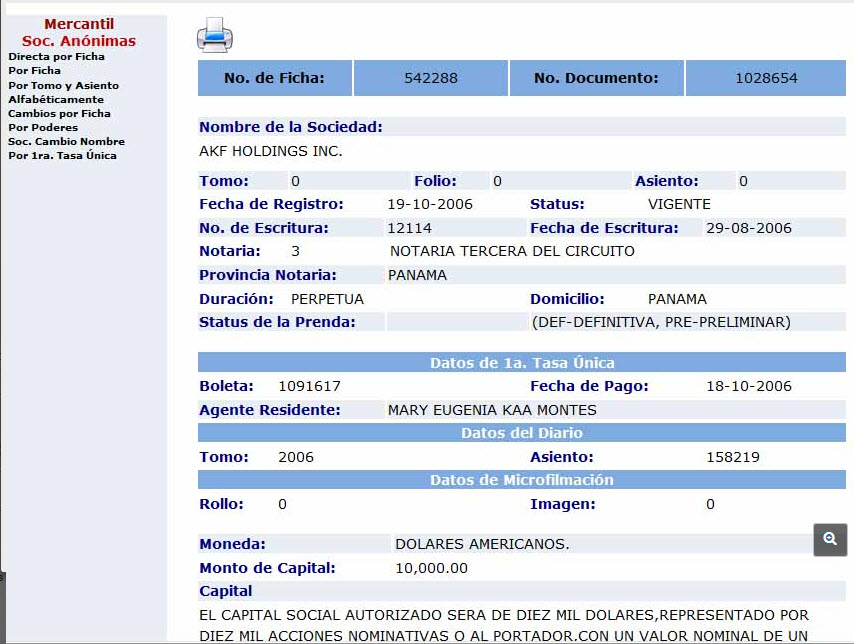
Task: Select the Por 1ra. Tasa Única link
Action: tap(62, 155)
